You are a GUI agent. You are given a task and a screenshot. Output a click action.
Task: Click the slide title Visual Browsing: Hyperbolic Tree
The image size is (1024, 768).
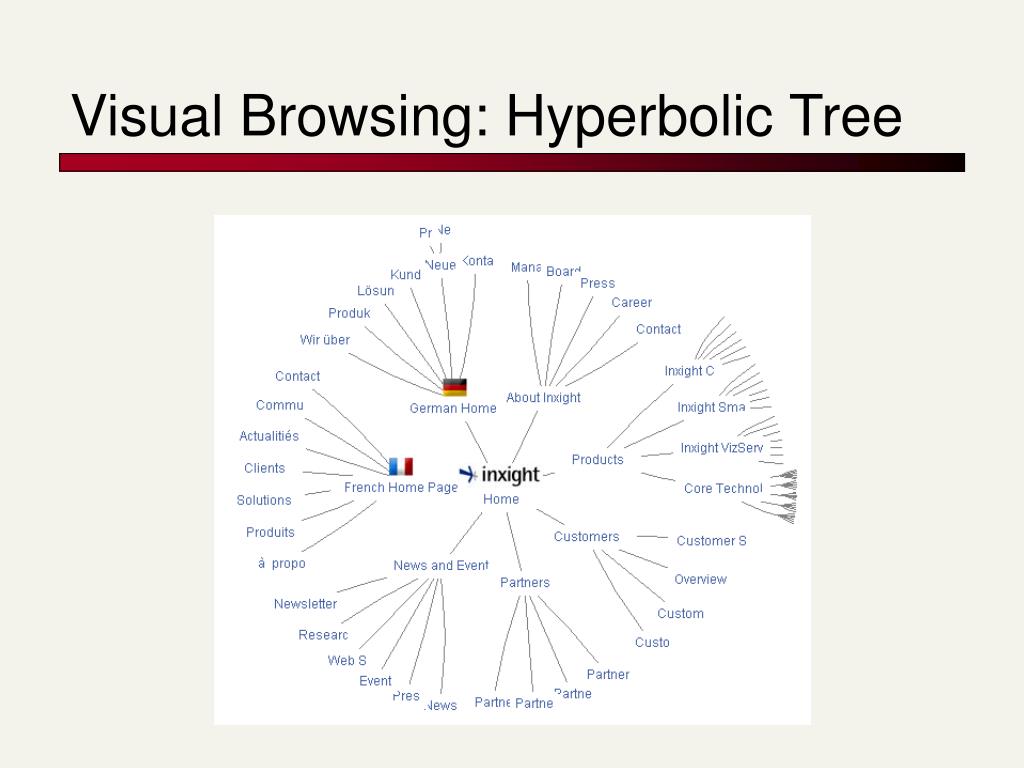(x=487, y=116)
